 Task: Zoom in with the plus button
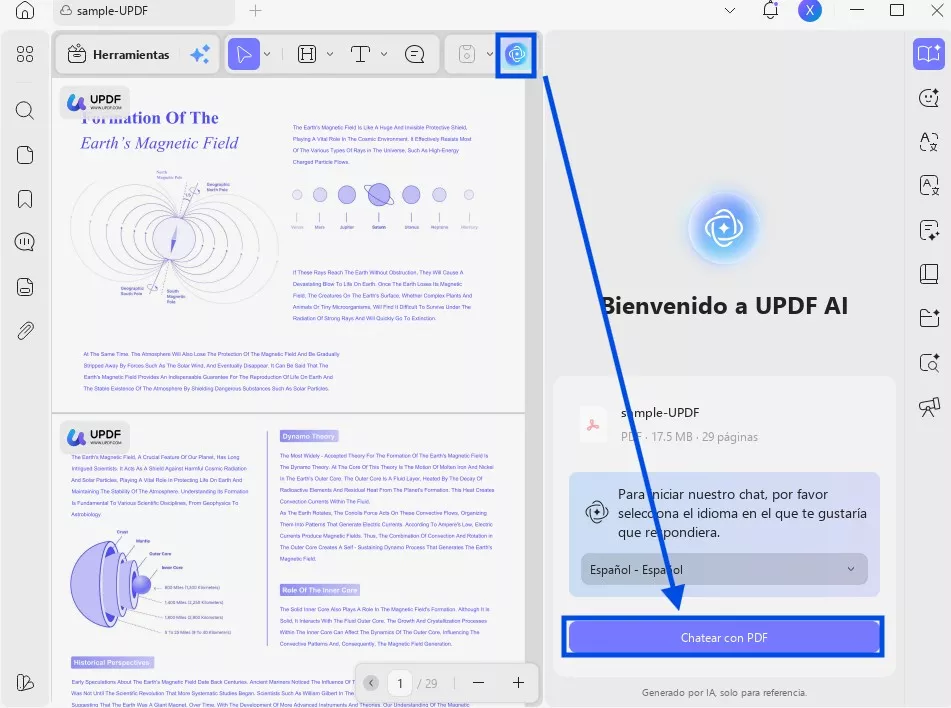[519, 683]
